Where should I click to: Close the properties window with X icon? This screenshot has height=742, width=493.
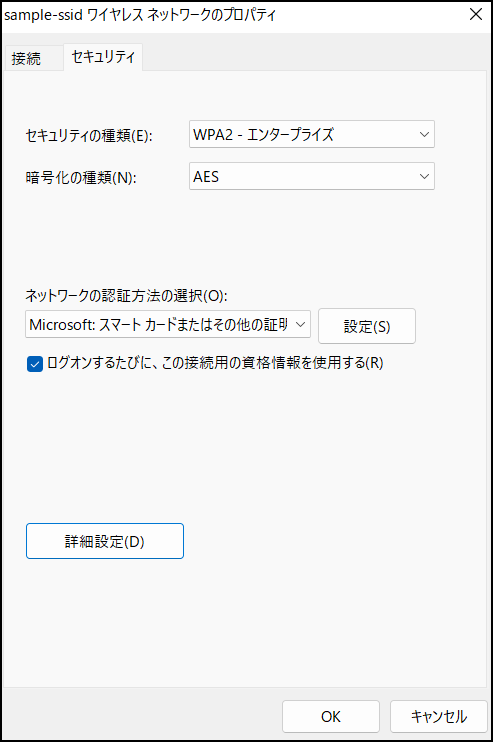475,15
